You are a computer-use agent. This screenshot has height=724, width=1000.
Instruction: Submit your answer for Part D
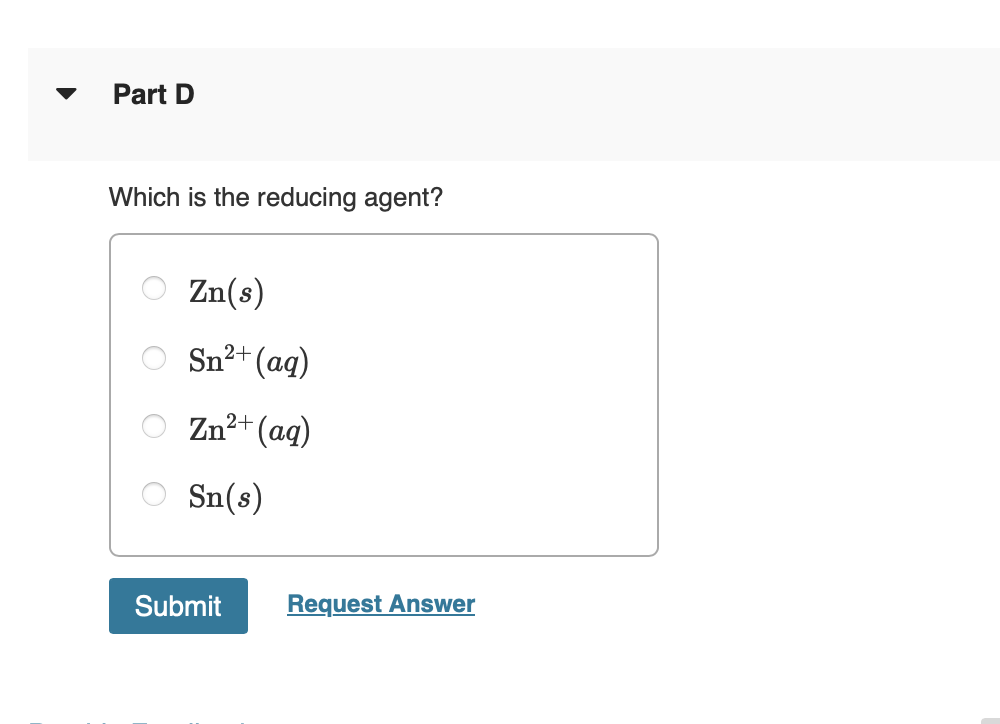coord(178,605)
